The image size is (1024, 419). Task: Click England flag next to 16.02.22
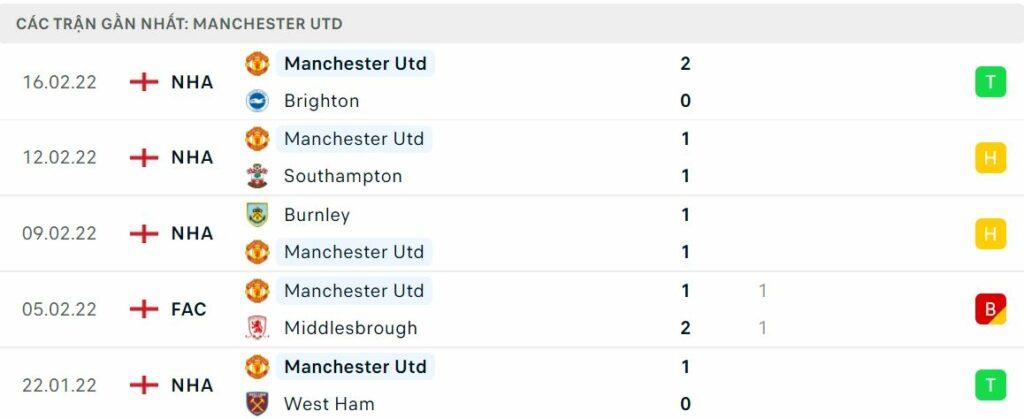click(x=145, y=82)
